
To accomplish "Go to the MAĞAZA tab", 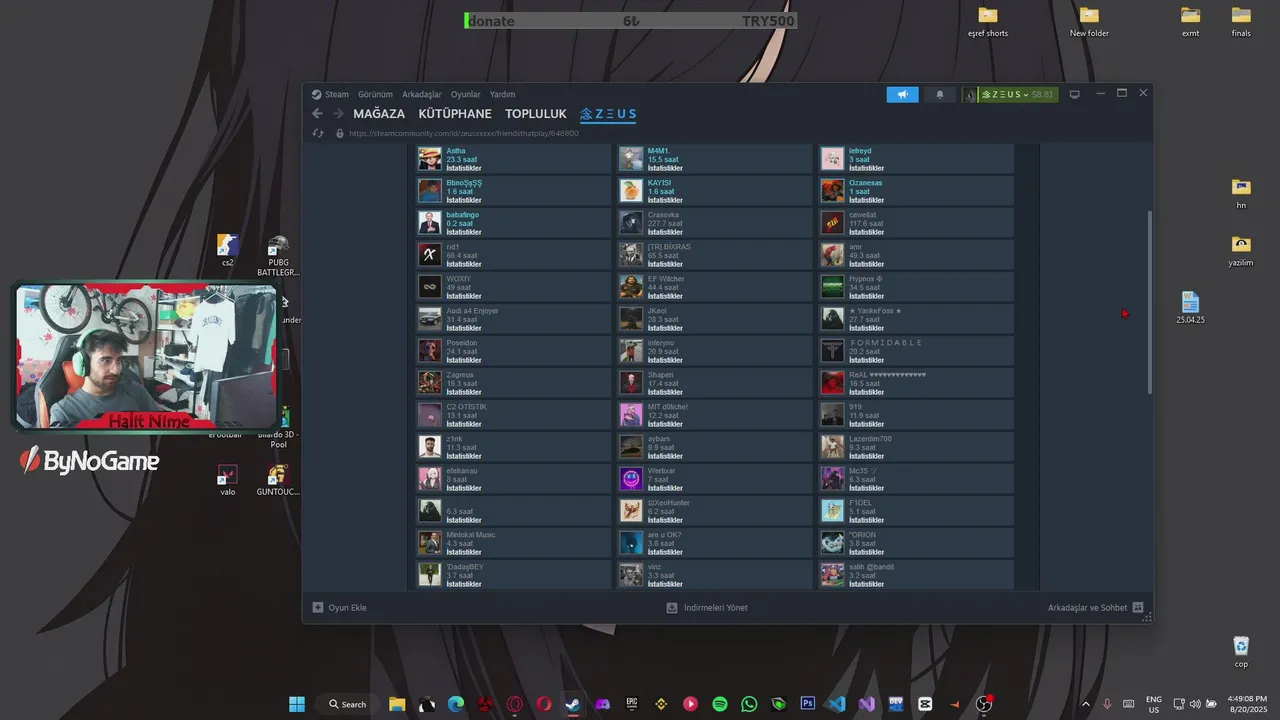I will coord(379,114).
